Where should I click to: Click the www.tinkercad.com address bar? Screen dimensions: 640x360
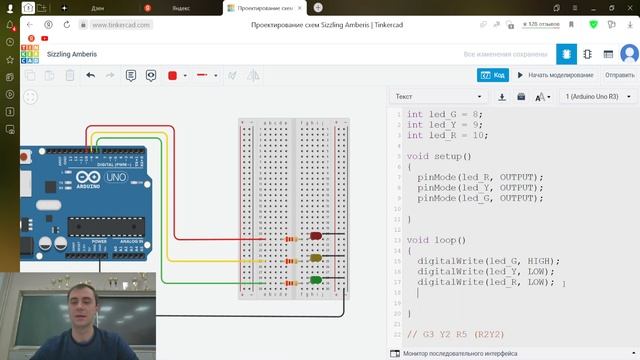tap(120, 25)
